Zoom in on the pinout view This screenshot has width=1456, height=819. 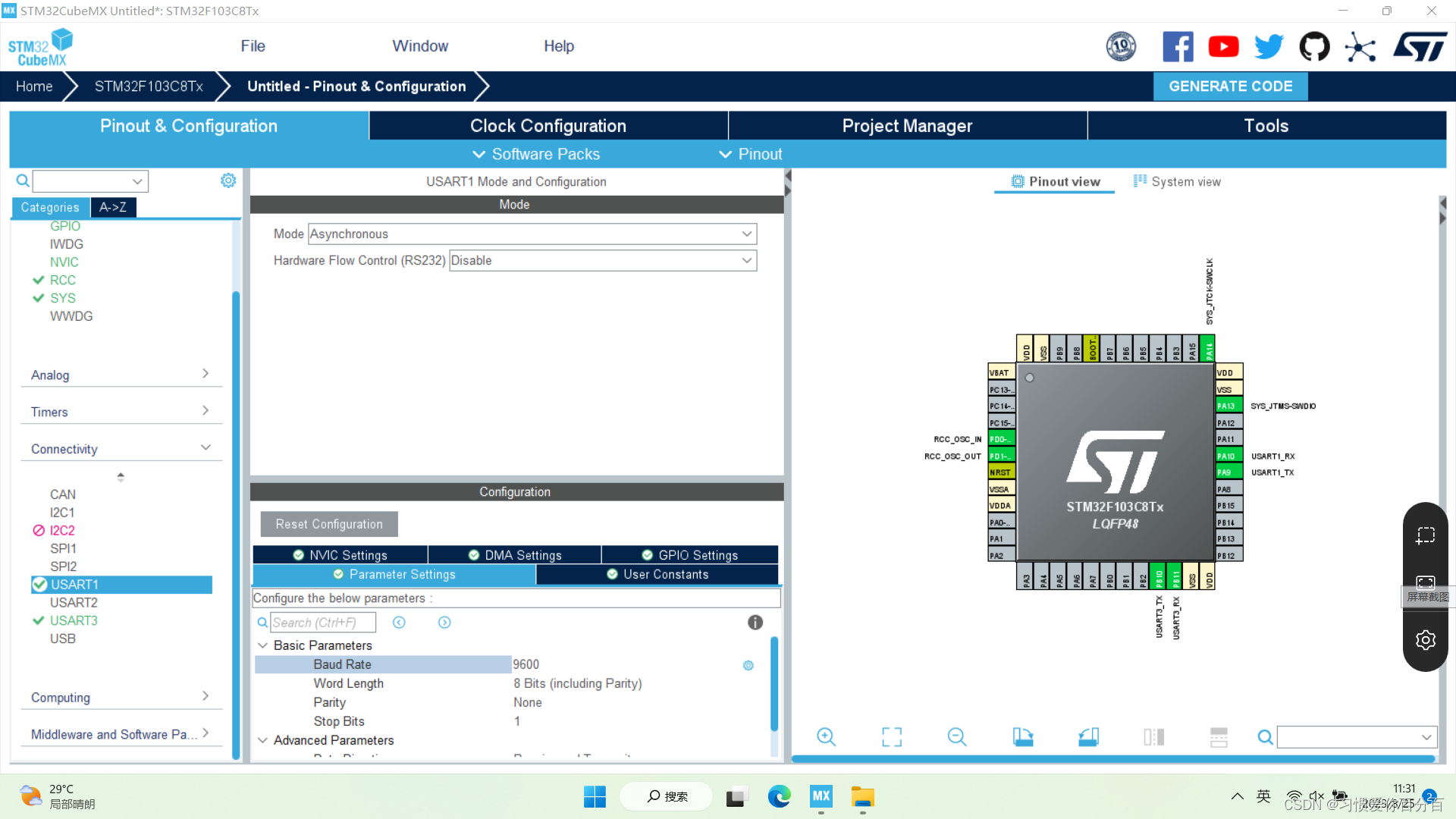click(826, 737)
